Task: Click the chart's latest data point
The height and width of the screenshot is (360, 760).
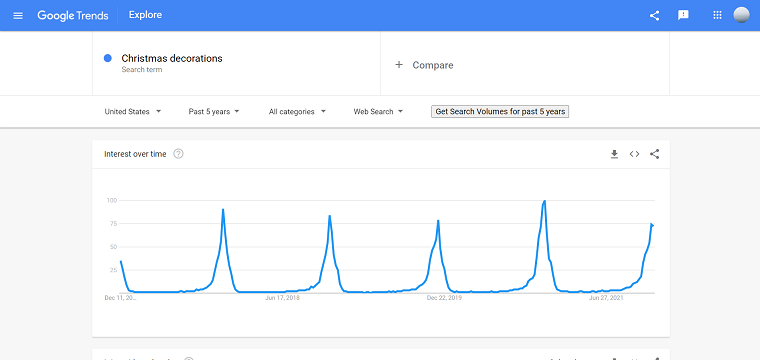Action: [652, 225]
